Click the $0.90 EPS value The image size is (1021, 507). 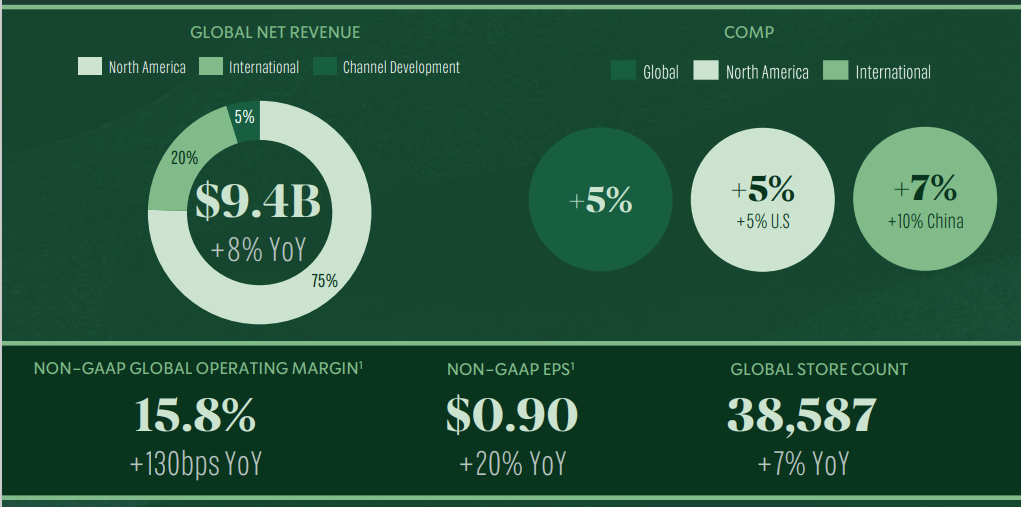pos(511,415)
